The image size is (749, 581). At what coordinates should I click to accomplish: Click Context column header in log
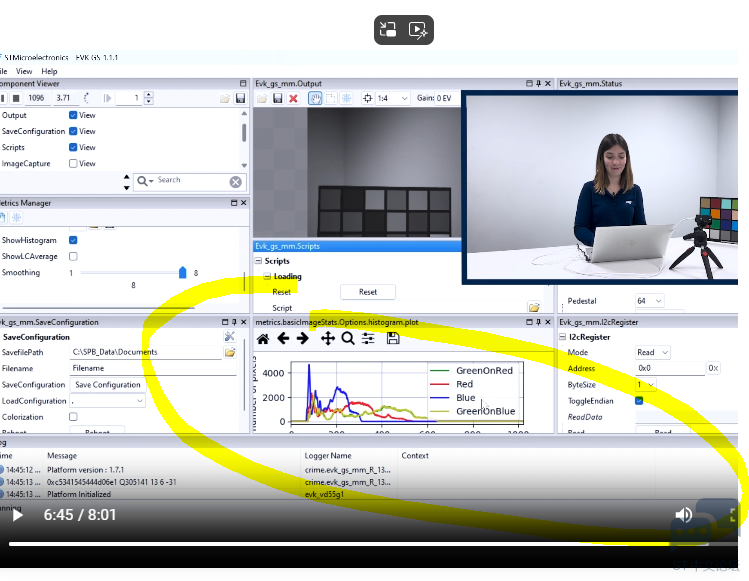tap(415, 456)
